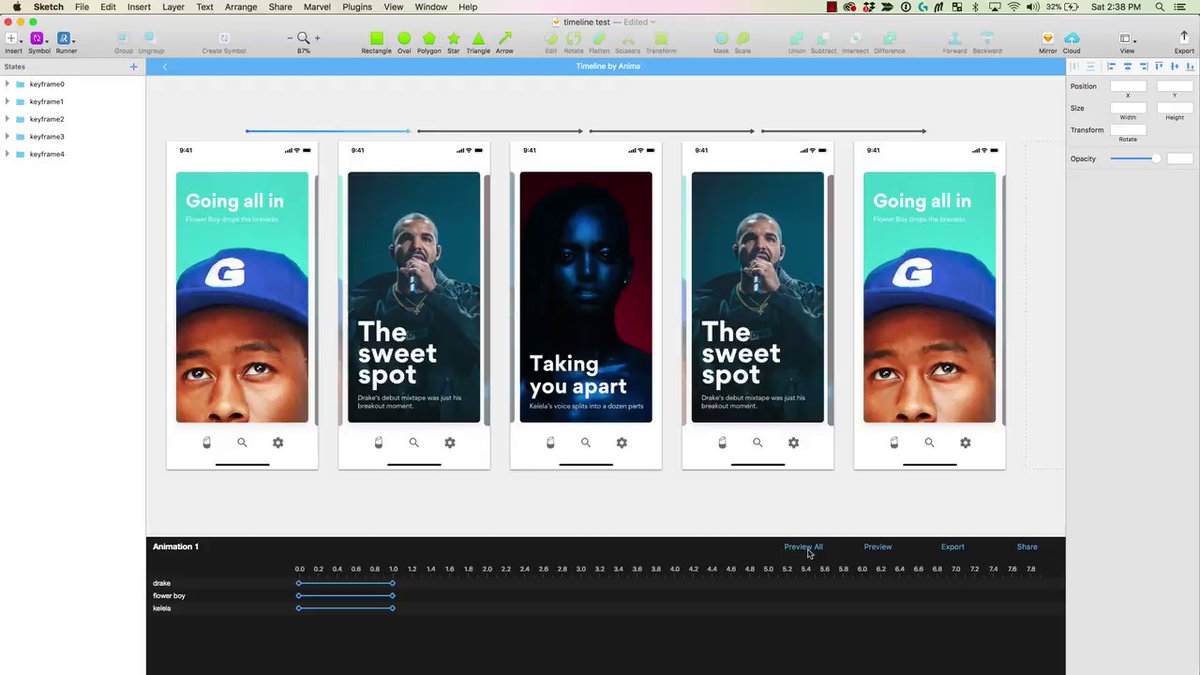This screenshot has height=675, width=1200.
Task: Click the Export toolbar icon
Action: (x=1184, y=39)
